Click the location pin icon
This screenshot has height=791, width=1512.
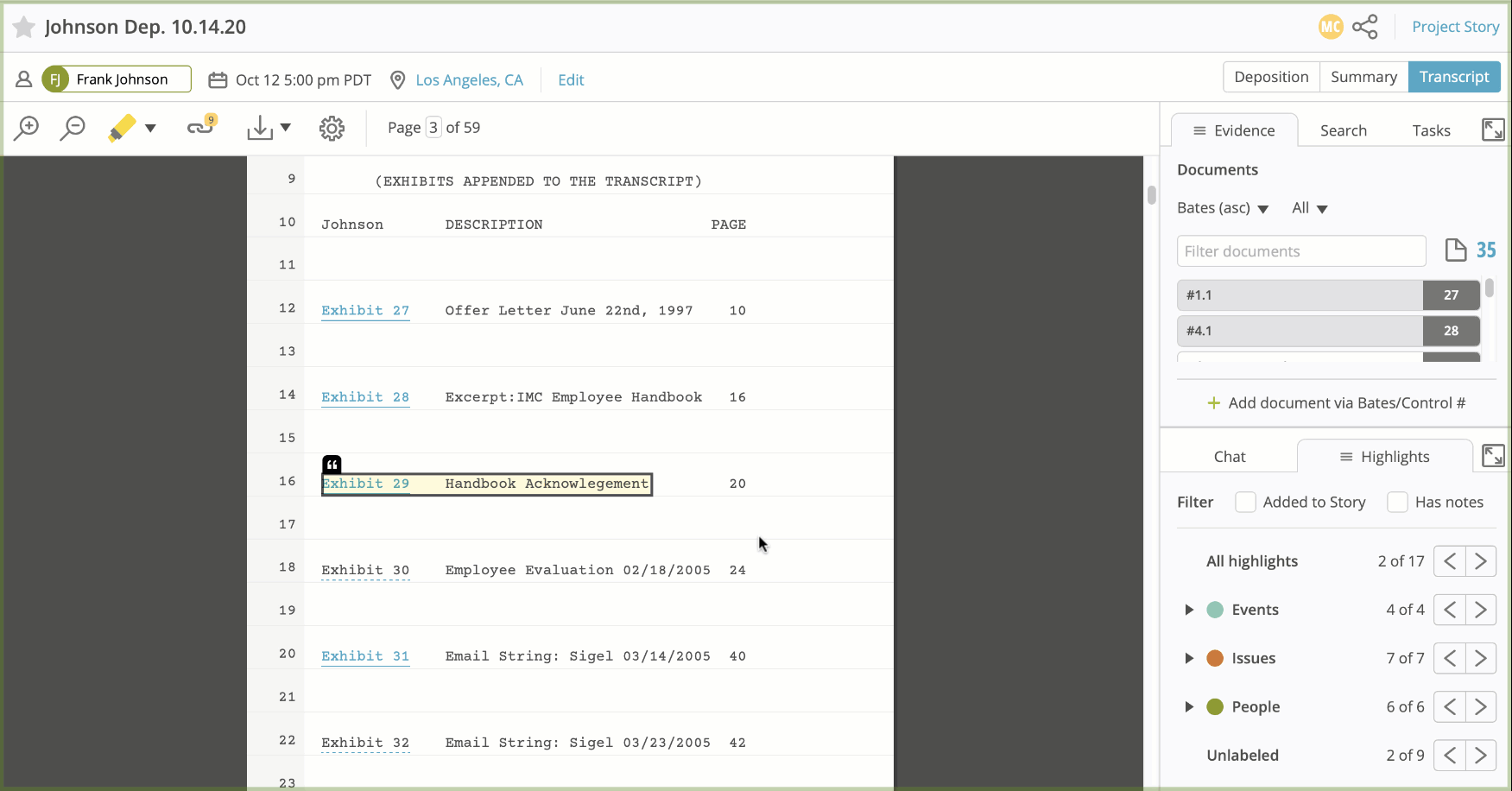tap(398, 79)
